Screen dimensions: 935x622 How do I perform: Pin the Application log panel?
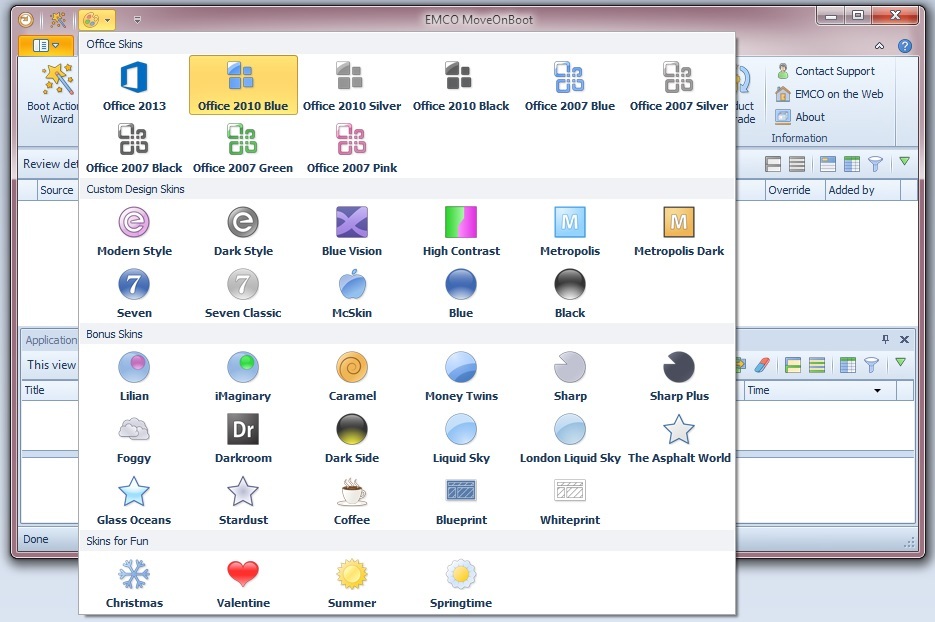[886, 339]
